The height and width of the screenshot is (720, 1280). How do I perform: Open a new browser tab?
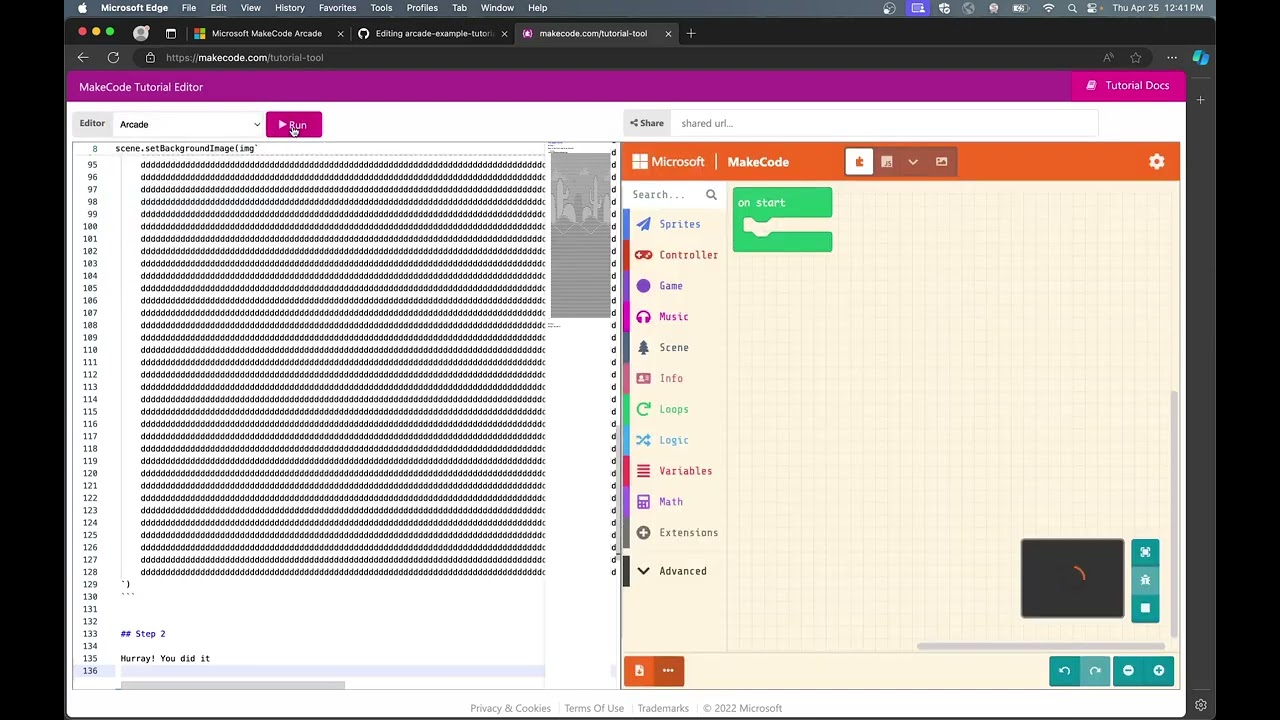[690, 33]
